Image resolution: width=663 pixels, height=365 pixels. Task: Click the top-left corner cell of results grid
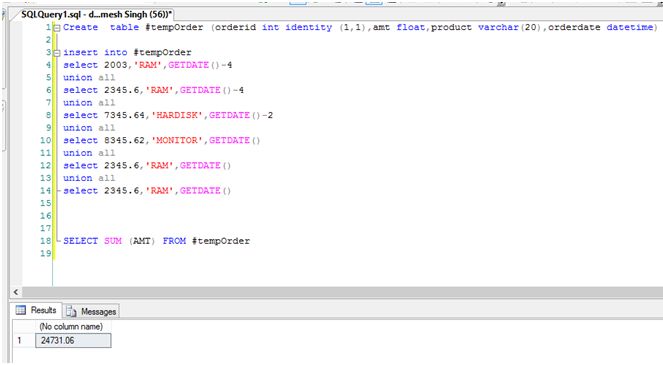pos(23,327)
